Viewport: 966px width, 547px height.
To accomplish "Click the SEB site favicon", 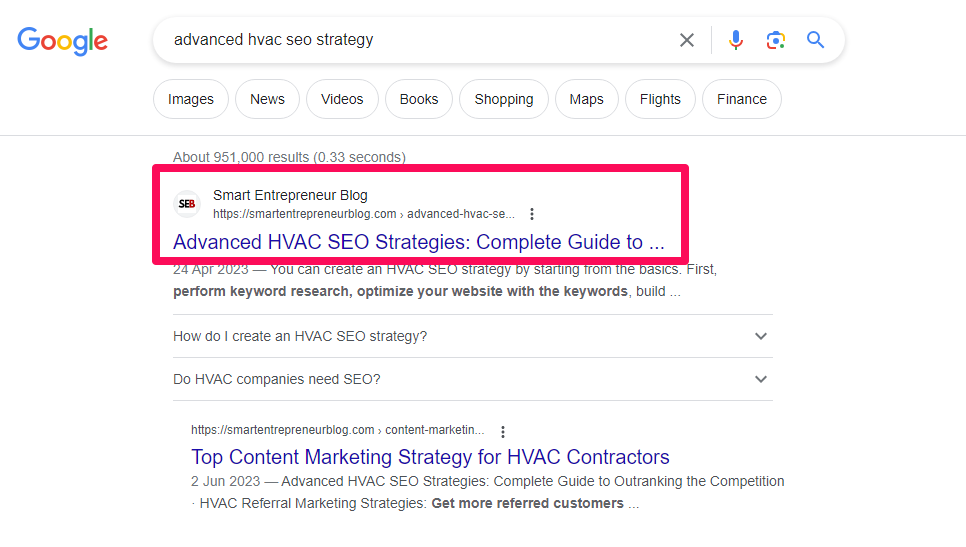I will tap(187, 204).
